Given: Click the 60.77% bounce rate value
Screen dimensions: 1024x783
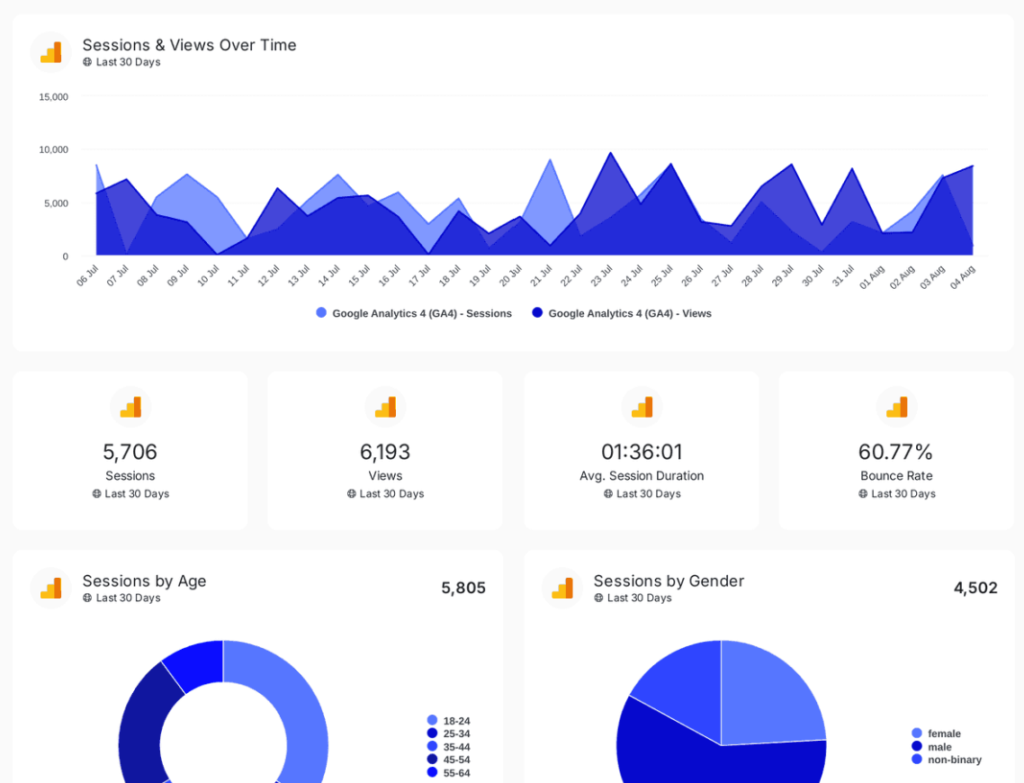Looking at the screenshot, I should (x=895, y=452).
